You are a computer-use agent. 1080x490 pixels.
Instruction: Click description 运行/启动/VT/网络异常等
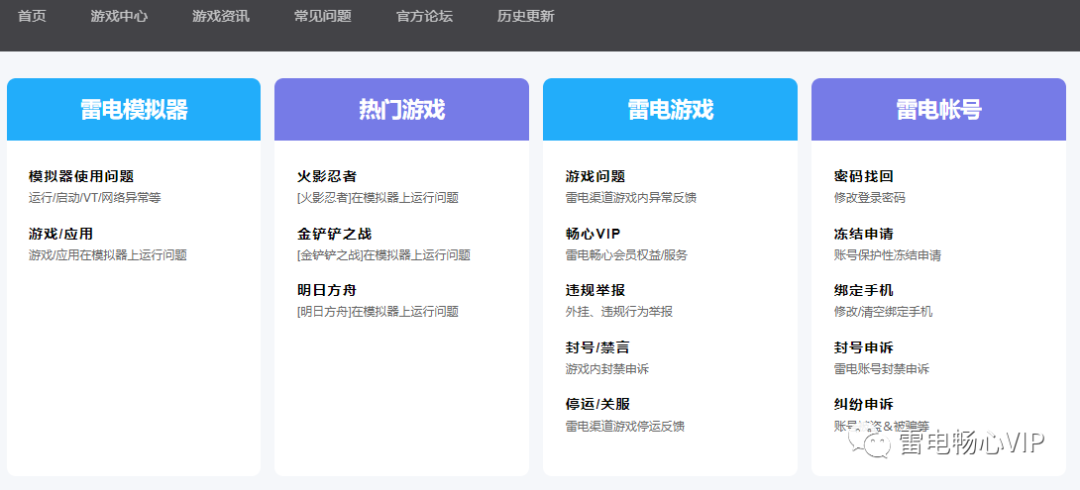pos(95,198)
